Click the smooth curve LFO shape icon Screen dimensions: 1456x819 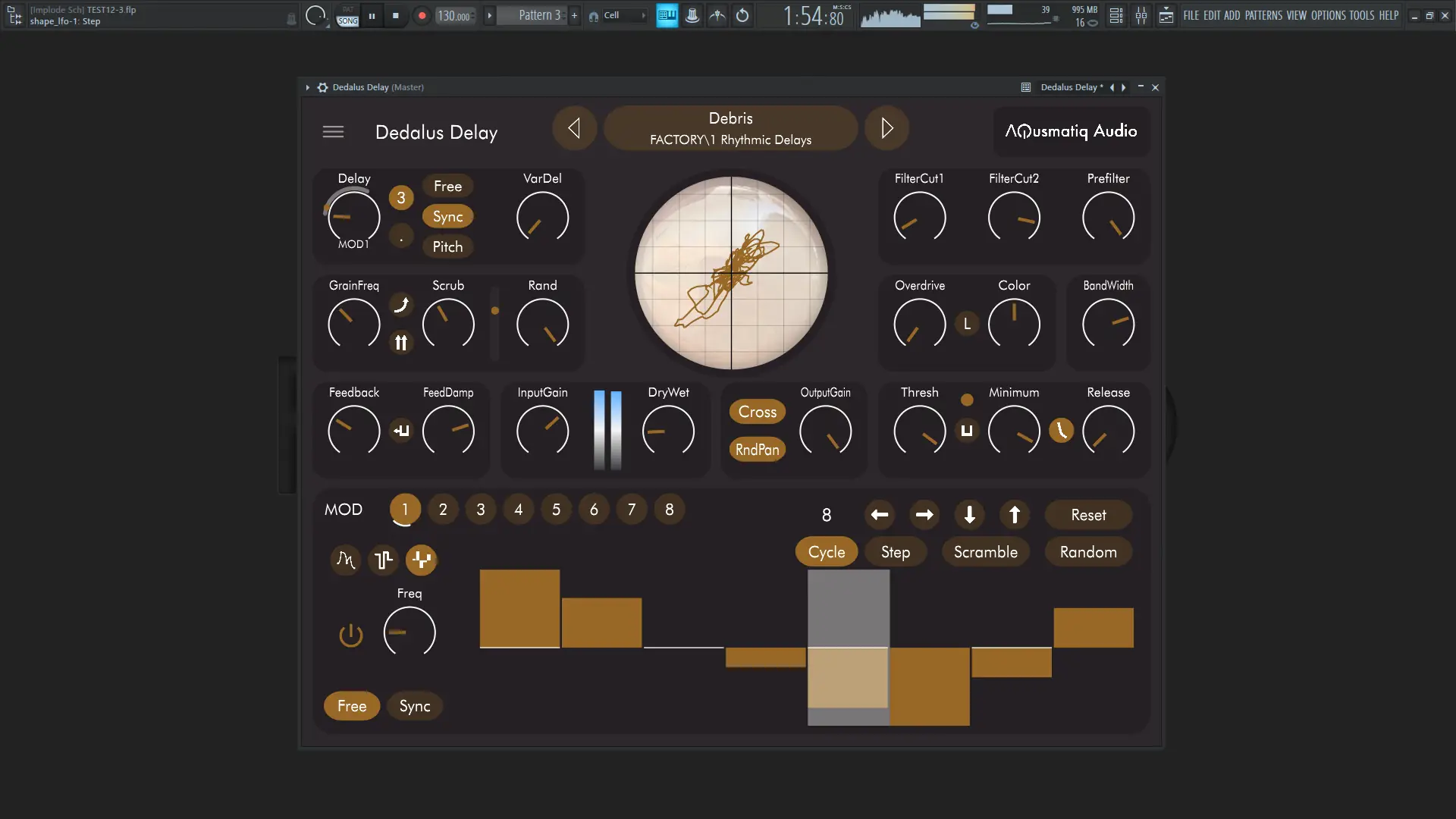tap(346, 560)
